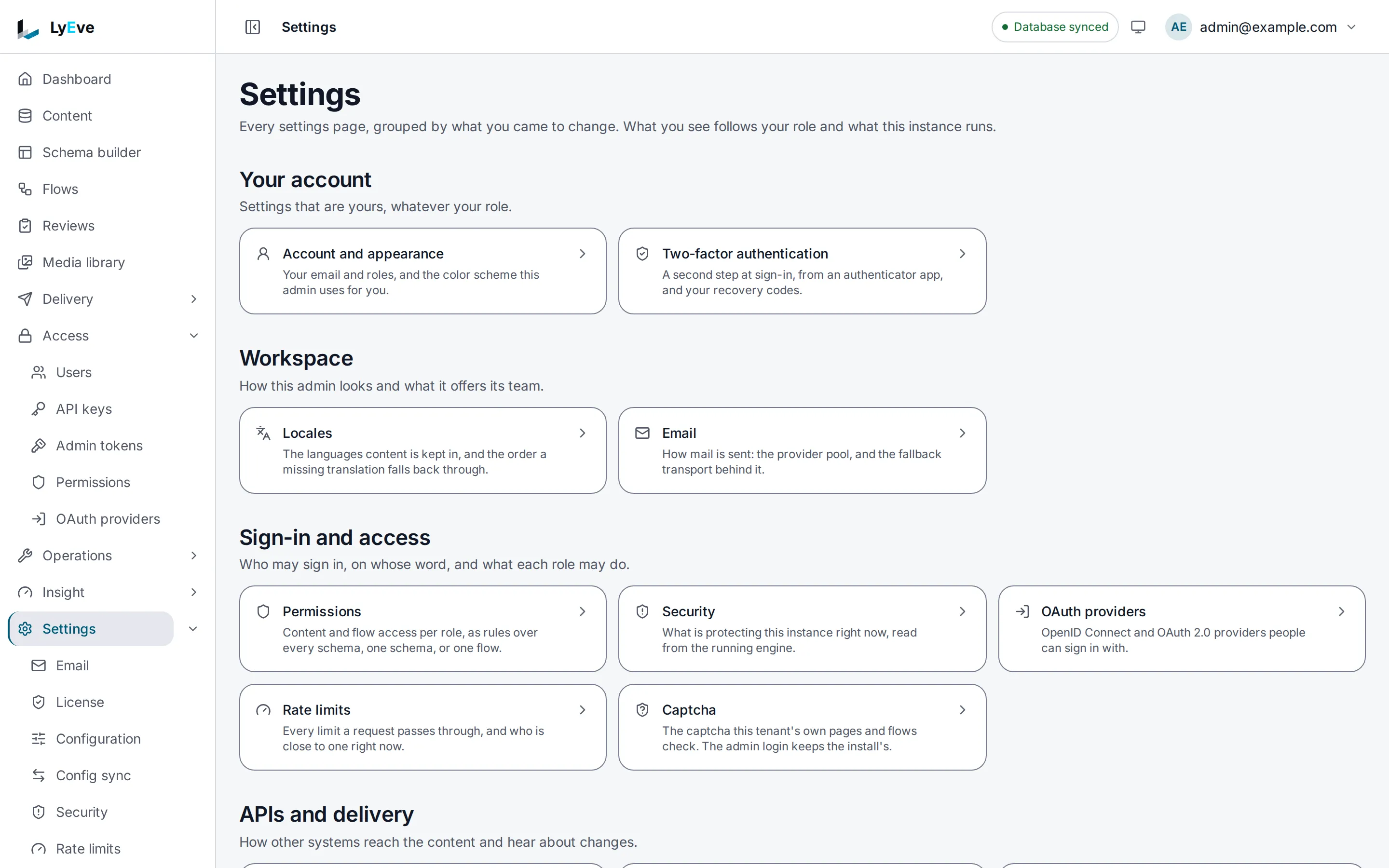Go to Content in the sidebar
The image size is (1389, 868).
[108, 116]
